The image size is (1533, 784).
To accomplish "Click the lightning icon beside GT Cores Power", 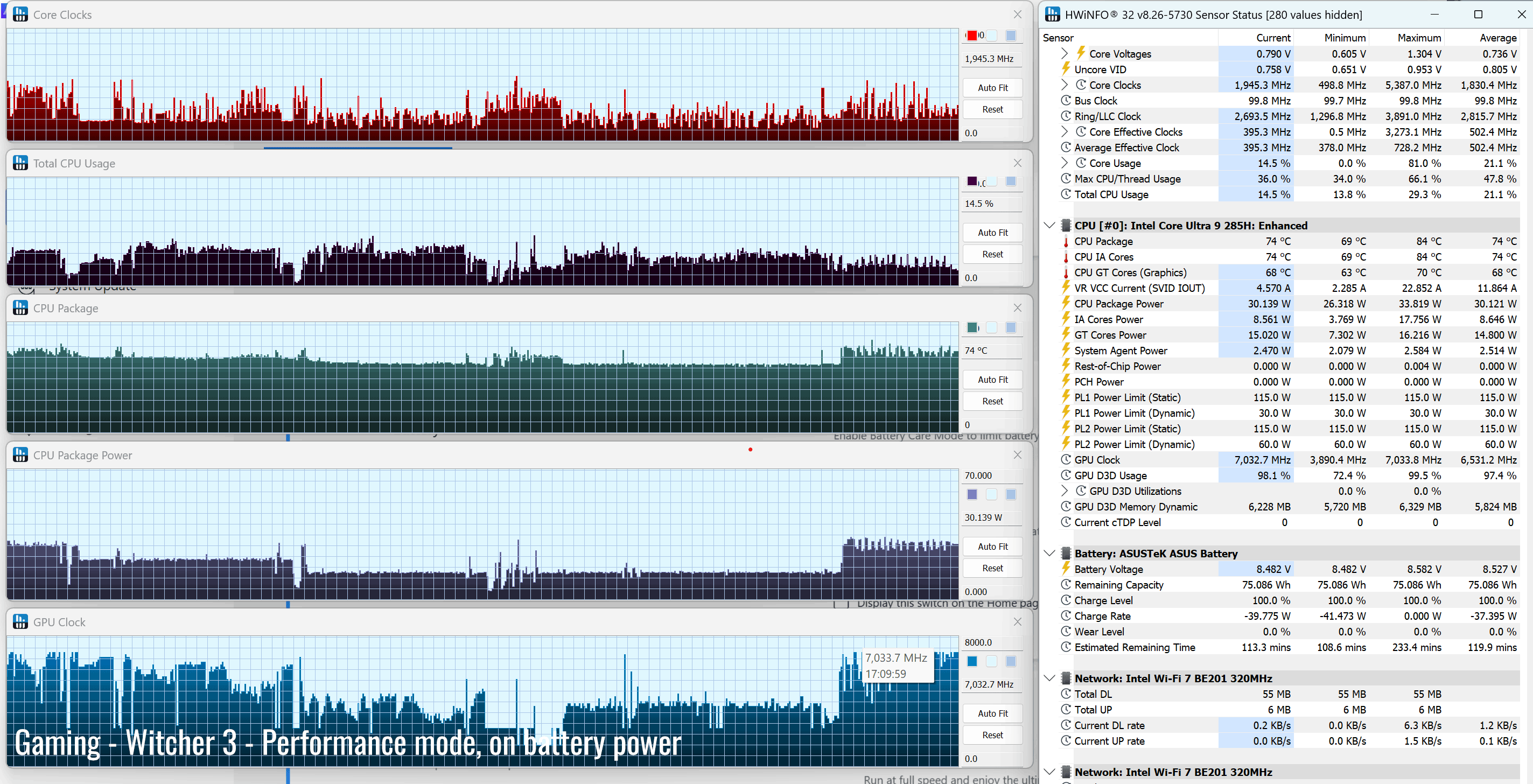I will pos(1066,334).
